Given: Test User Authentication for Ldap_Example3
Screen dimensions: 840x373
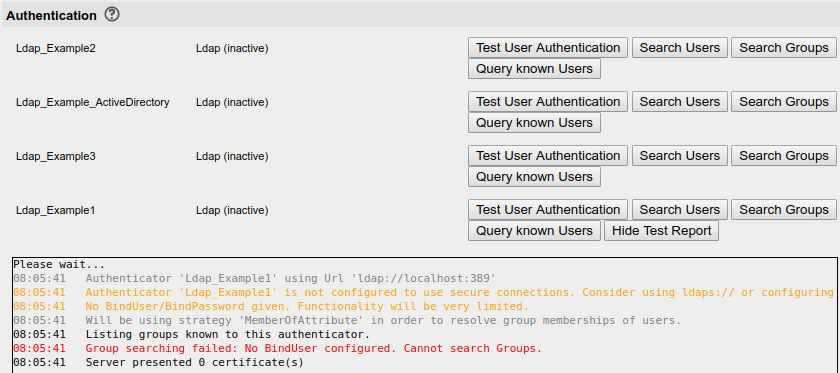Looking at the screenshot, I should click(548, 156).
